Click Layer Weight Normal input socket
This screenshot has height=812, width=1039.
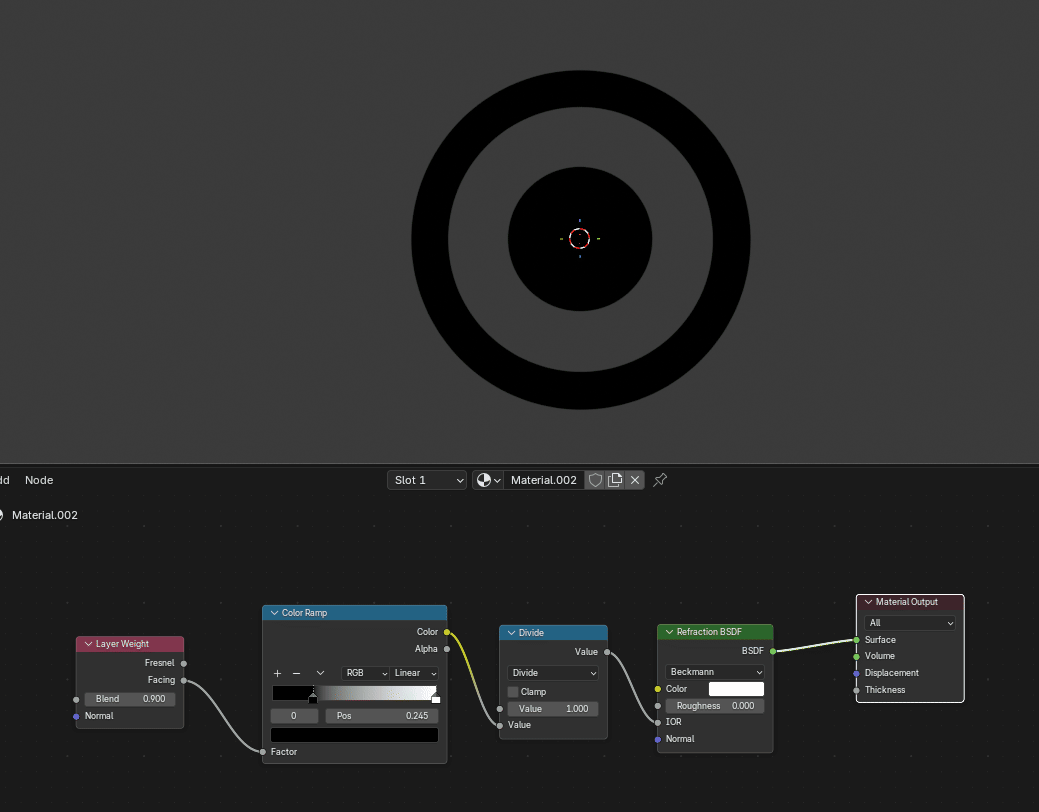pyautogui.click(x=76, y=717)
